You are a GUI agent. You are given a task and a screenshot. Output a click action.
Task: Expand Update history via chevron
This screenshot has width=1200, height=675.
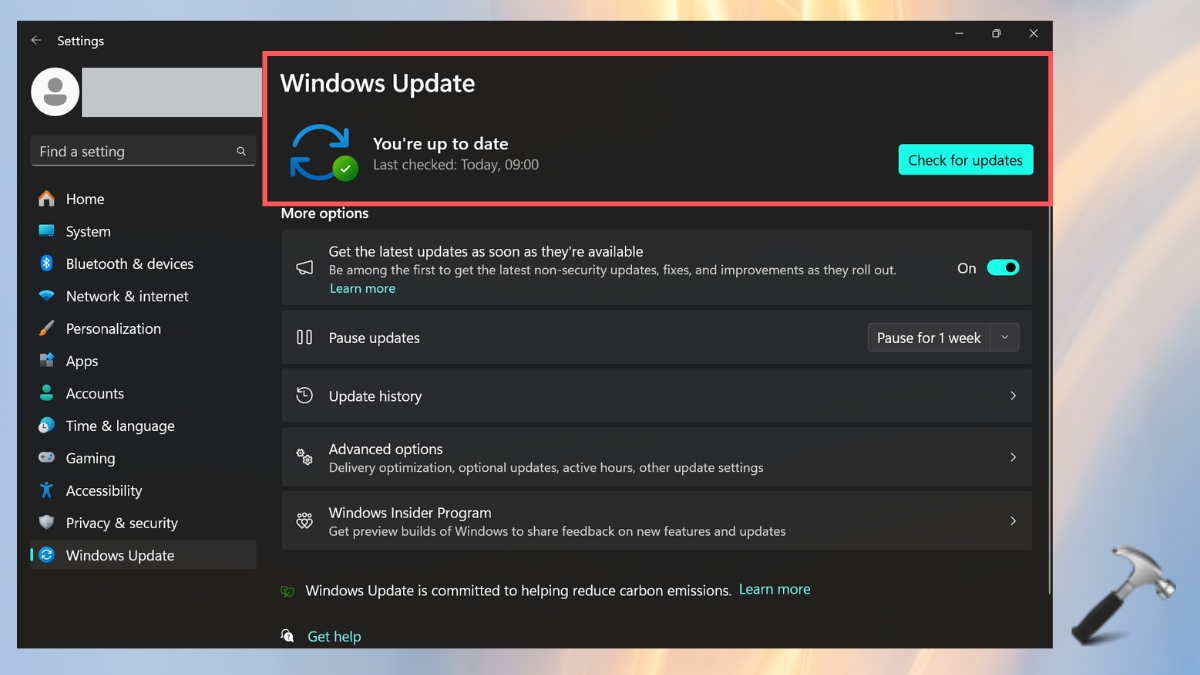(1013, 396)
